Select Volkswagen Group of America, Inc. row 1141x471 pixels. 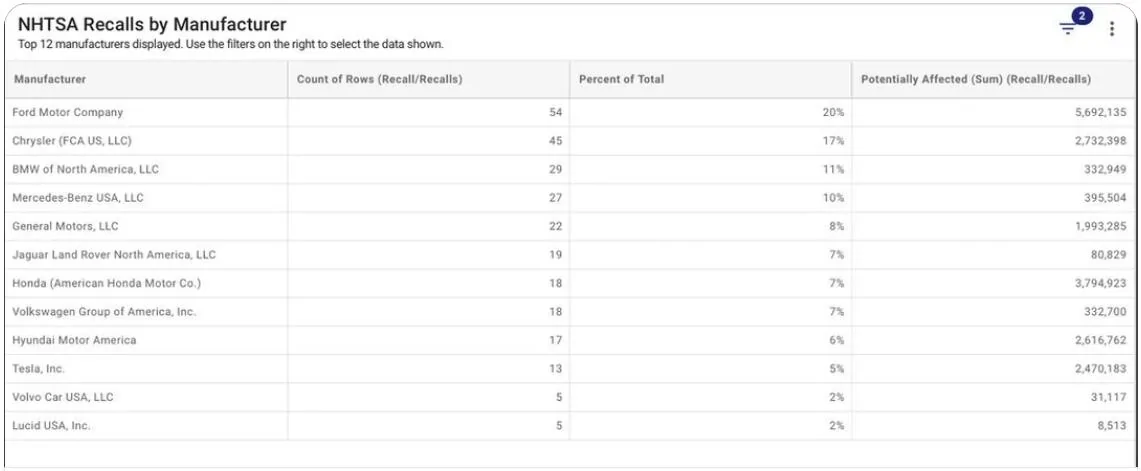tap(104, 312)
